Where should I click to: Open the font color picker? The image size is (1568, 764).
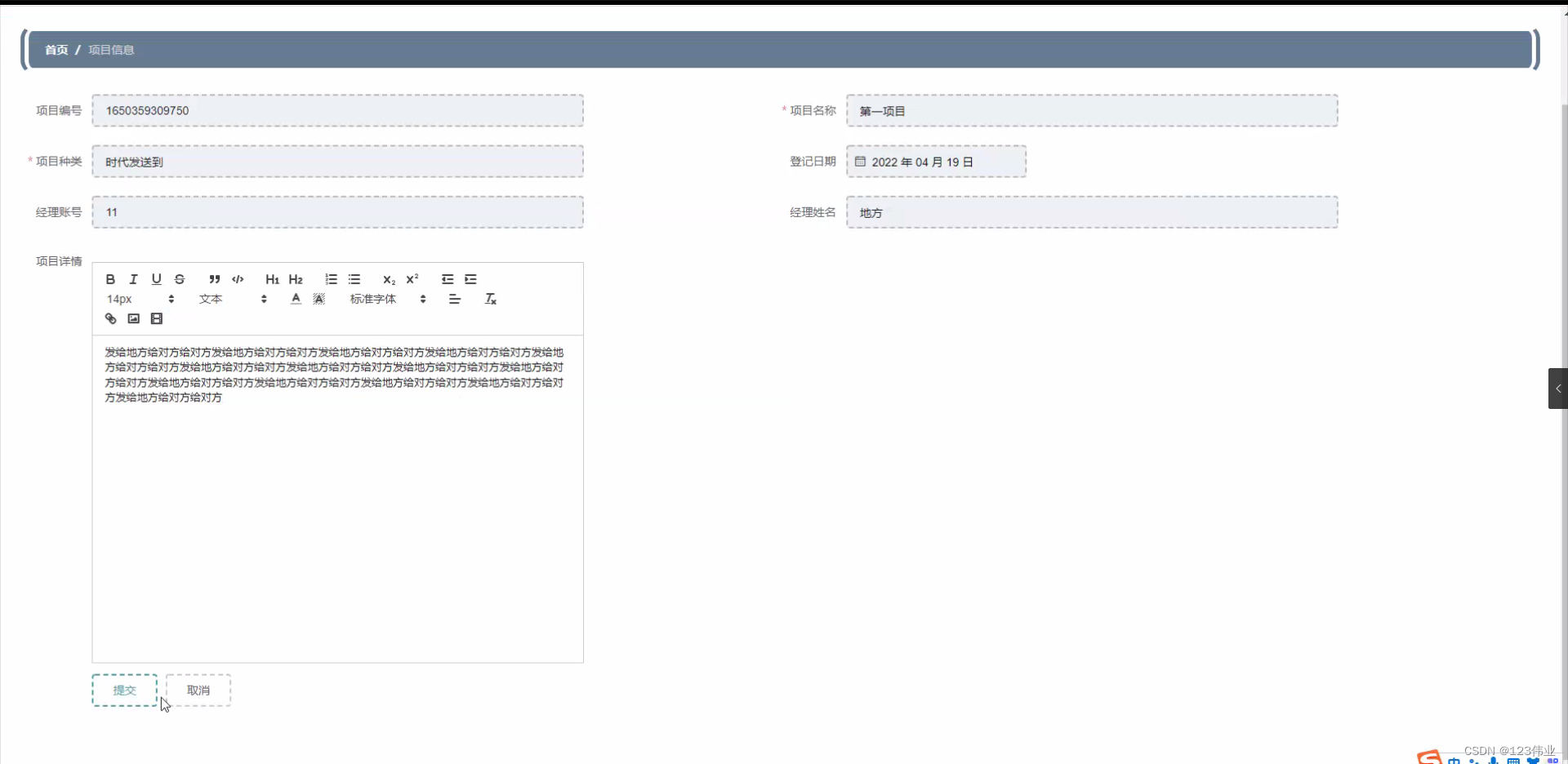(x=294, y=299)
